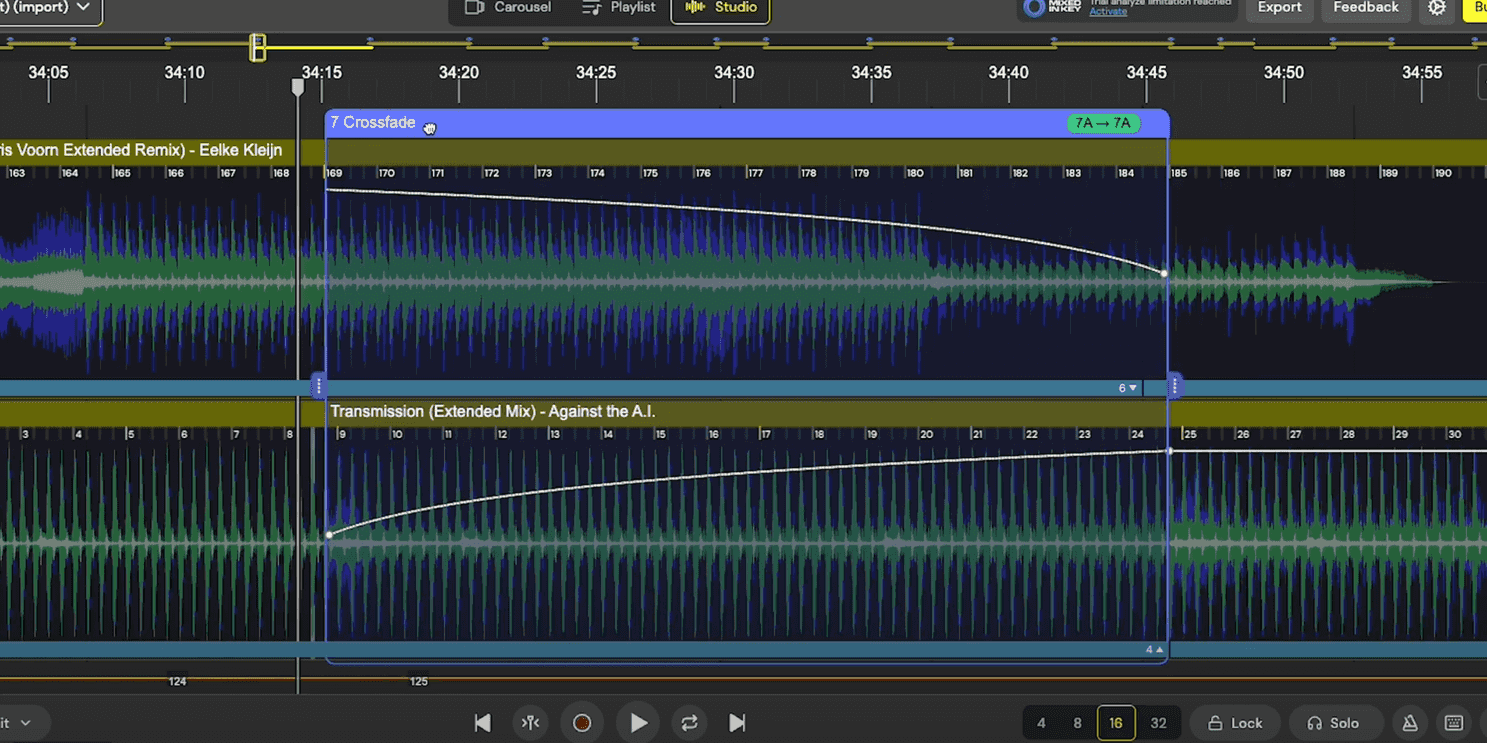This screenshot has height=743, width=1487.
Task: Switch to the Carousel view
Action: (508, 6)
